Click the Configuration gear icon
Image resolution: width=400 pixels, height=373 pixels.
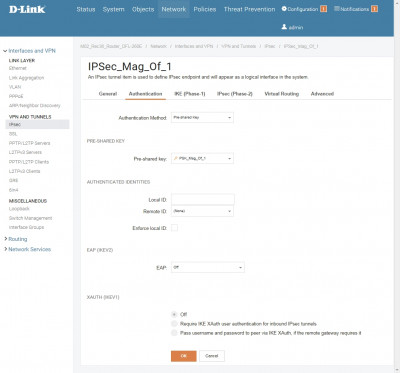coord(284,9)
